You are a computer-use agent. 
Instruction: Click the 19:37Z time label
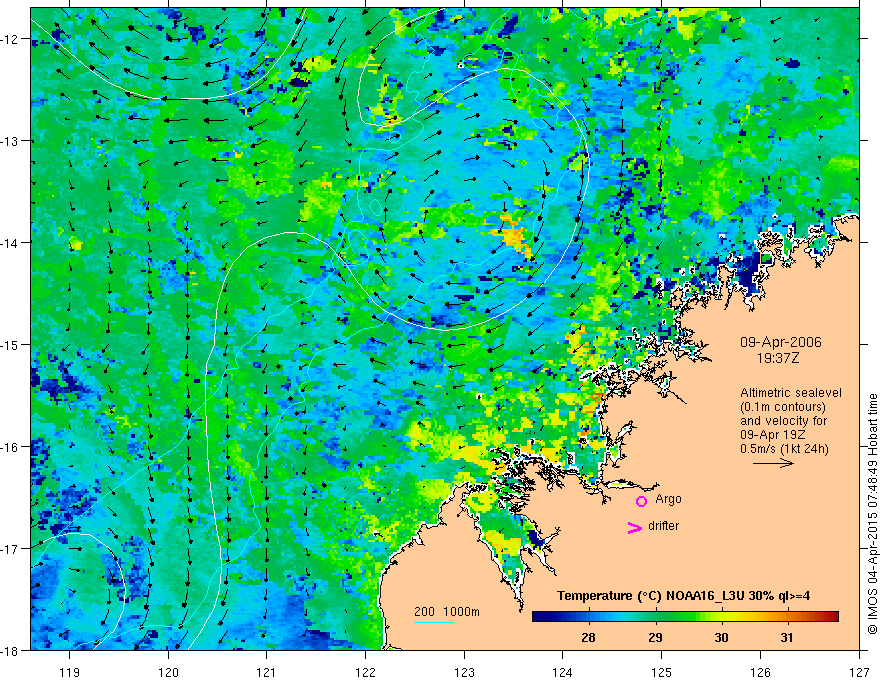(777, 358)
